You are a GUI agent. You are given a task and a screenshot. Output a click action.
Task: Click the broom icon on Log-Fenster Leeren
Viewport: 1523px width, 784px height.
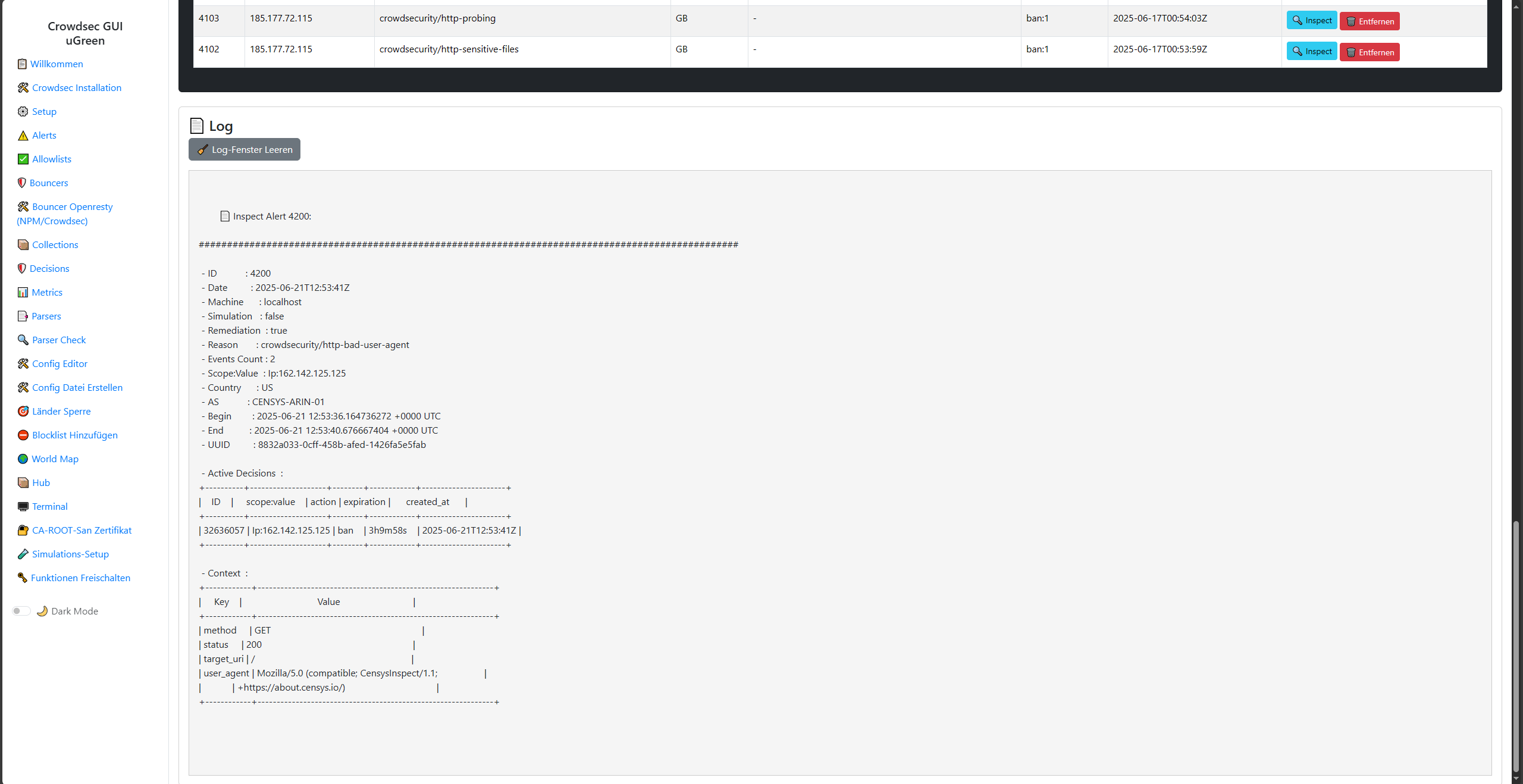[203, 150]
